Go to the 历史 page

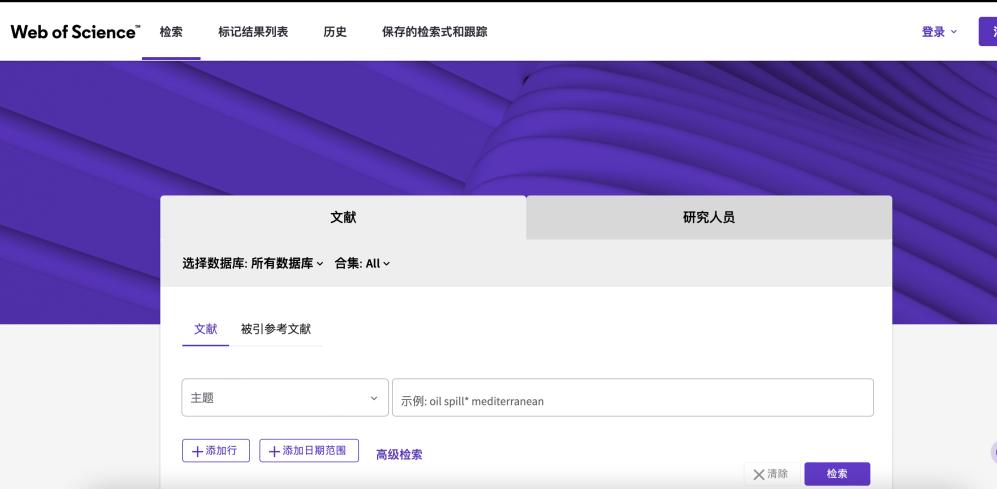(x=335, y=32)
